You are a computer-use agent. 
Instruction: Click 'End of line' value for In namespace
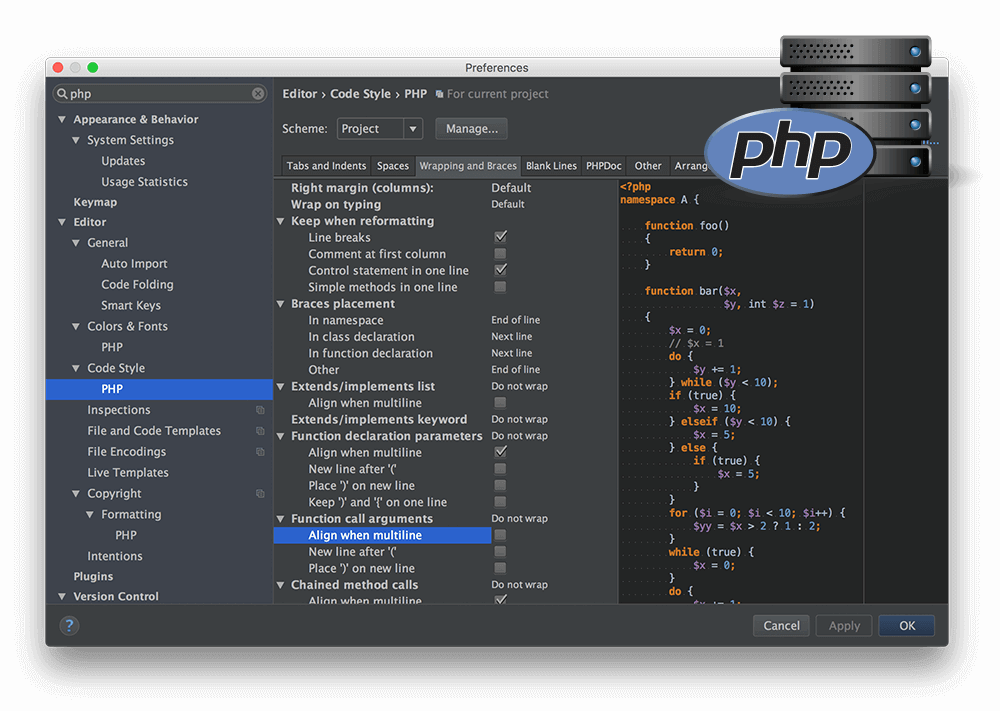(x=515, y=320)
